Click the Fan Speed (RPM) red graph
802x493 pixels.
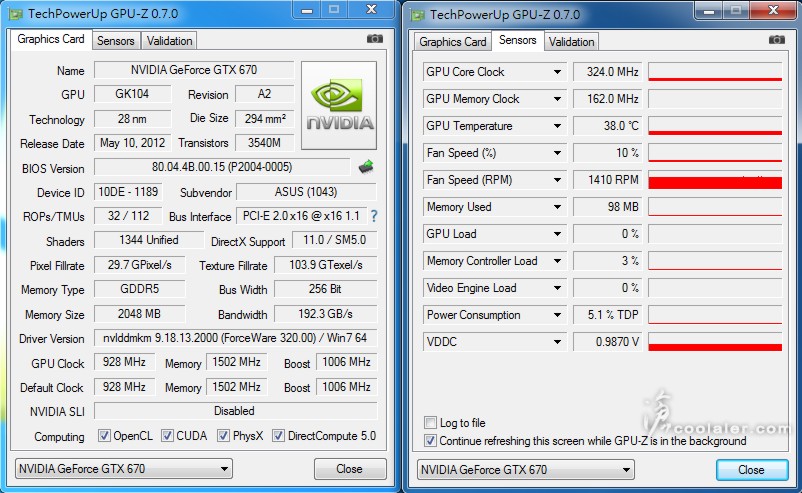pyautogui.click(x=715, y=180)
